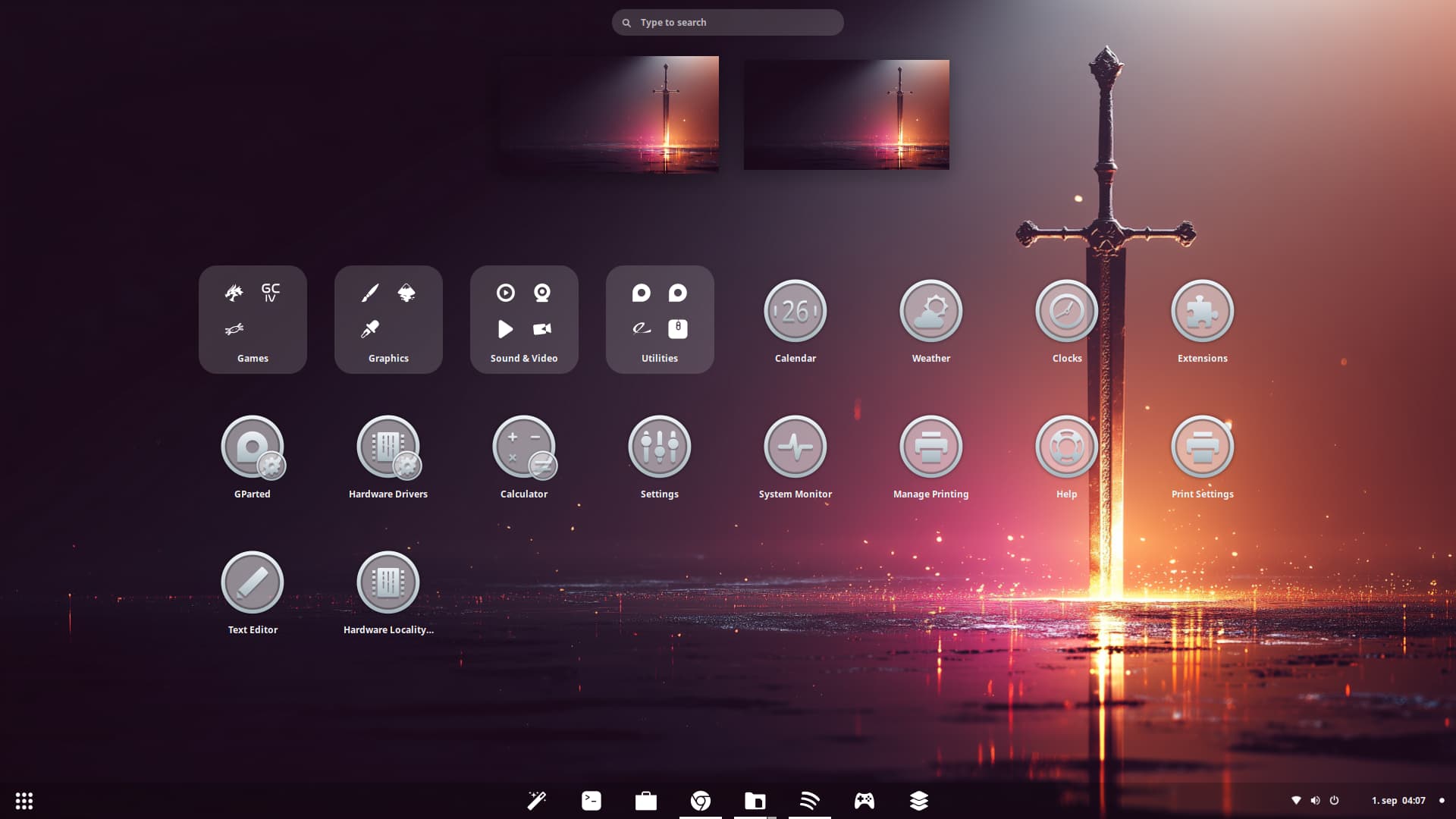The width and height of the screenshot is (1456, 819).
Task: Open the System Monitor app
Action: pyautogui.click(x=795, y=447)
